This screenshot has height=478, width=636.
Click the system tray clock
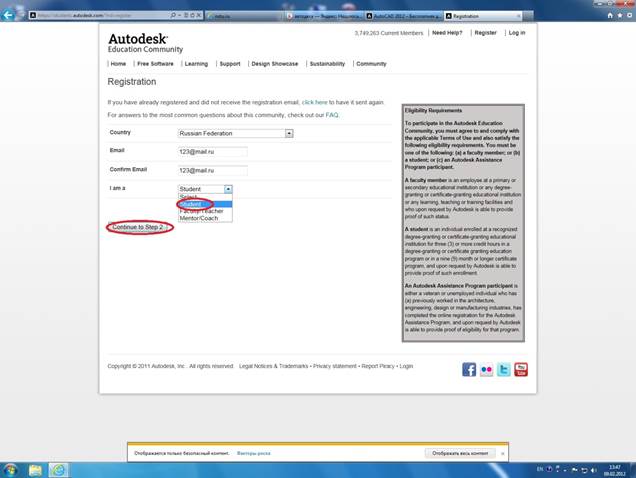(615, 470)
